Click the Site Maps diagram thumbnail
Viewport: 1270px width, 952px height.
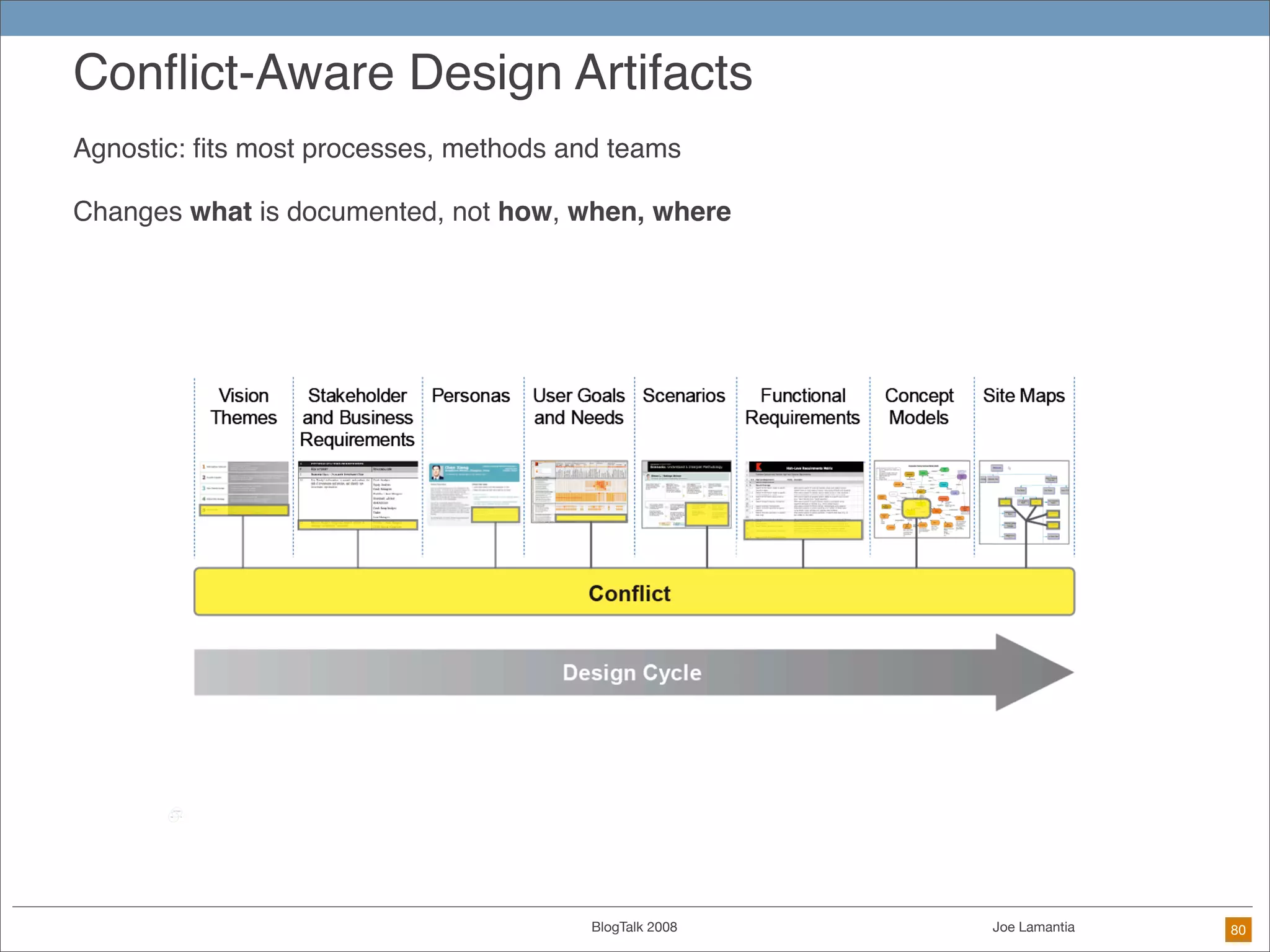click(1024, 501)
